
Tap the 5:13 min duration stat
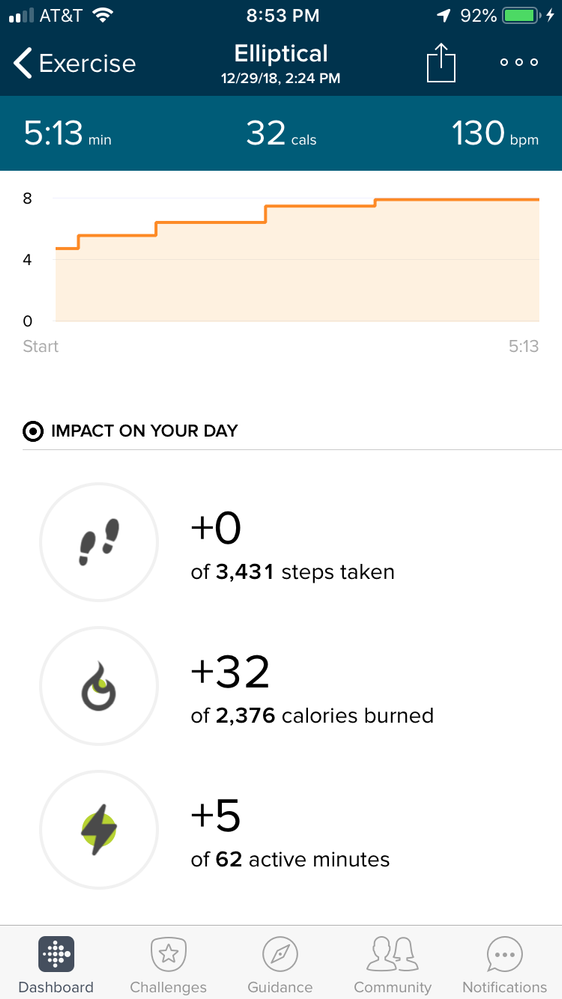[x=68, y=134]
